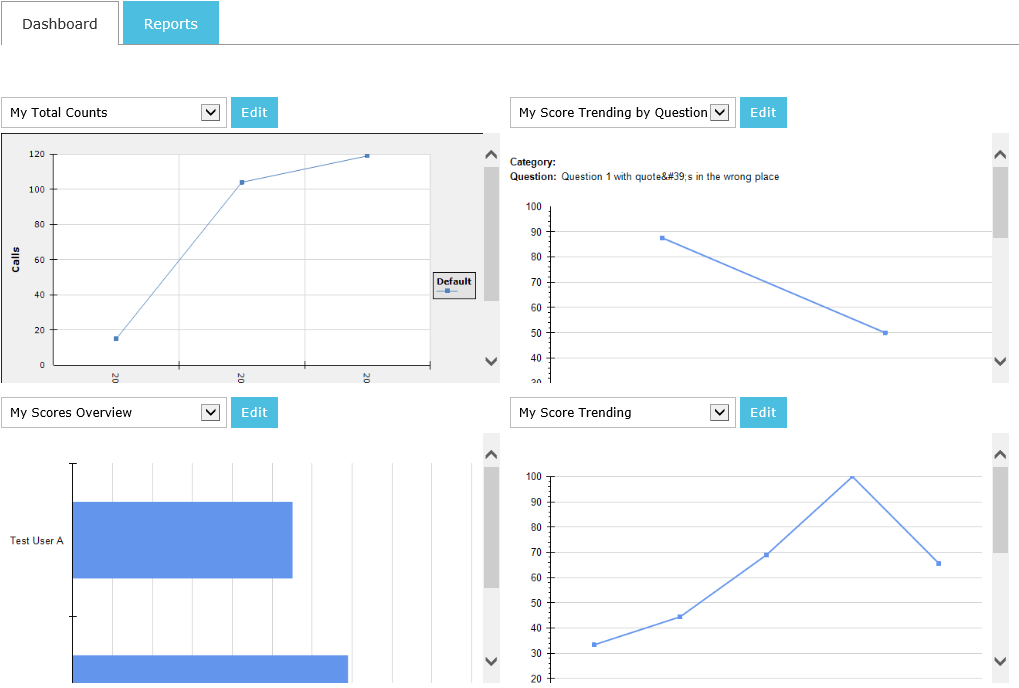
Task: Click the Default legend entry in Calls chart
Action: click(x=454, y=285)
